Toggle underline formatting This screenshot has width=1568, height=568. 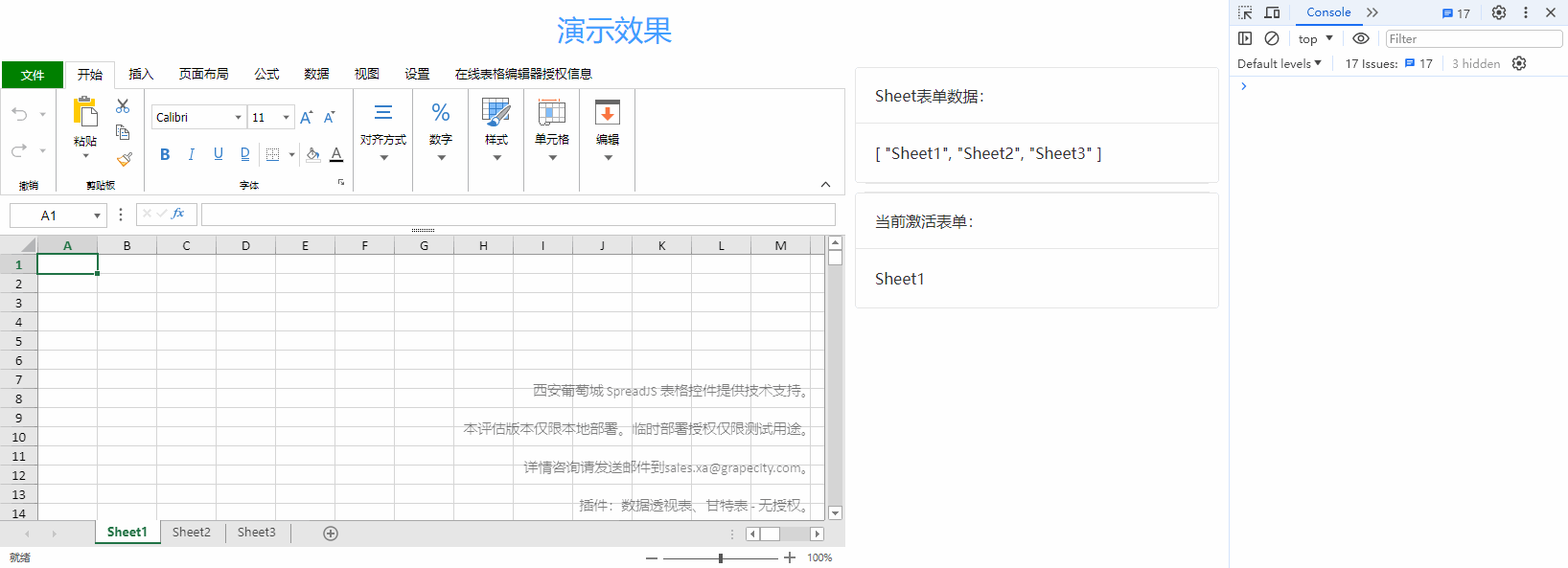tap(219, 154)
